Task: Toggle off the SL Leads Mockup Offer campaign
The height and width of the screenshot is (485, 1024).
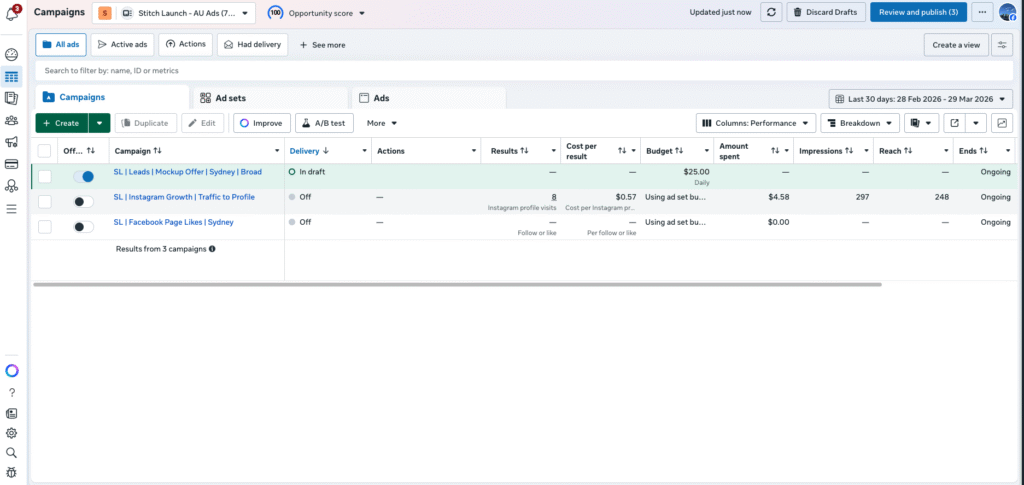Action: point(84,176)
